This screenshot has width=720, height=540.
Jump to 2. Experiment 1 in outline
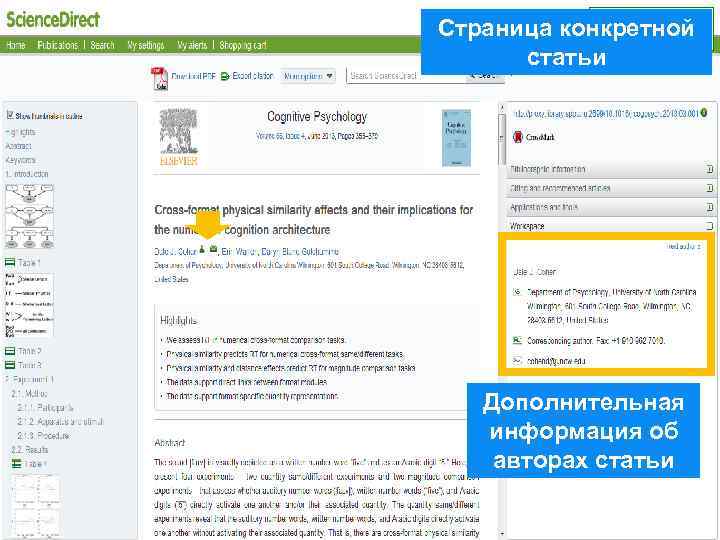click(29, 379)
